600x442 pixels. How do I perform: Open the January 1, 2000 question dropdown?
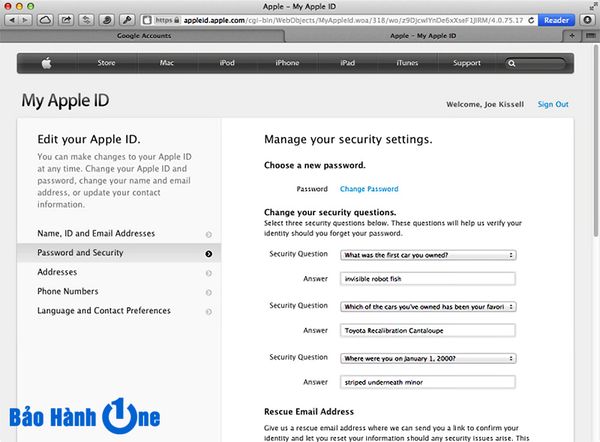point(427,357)
